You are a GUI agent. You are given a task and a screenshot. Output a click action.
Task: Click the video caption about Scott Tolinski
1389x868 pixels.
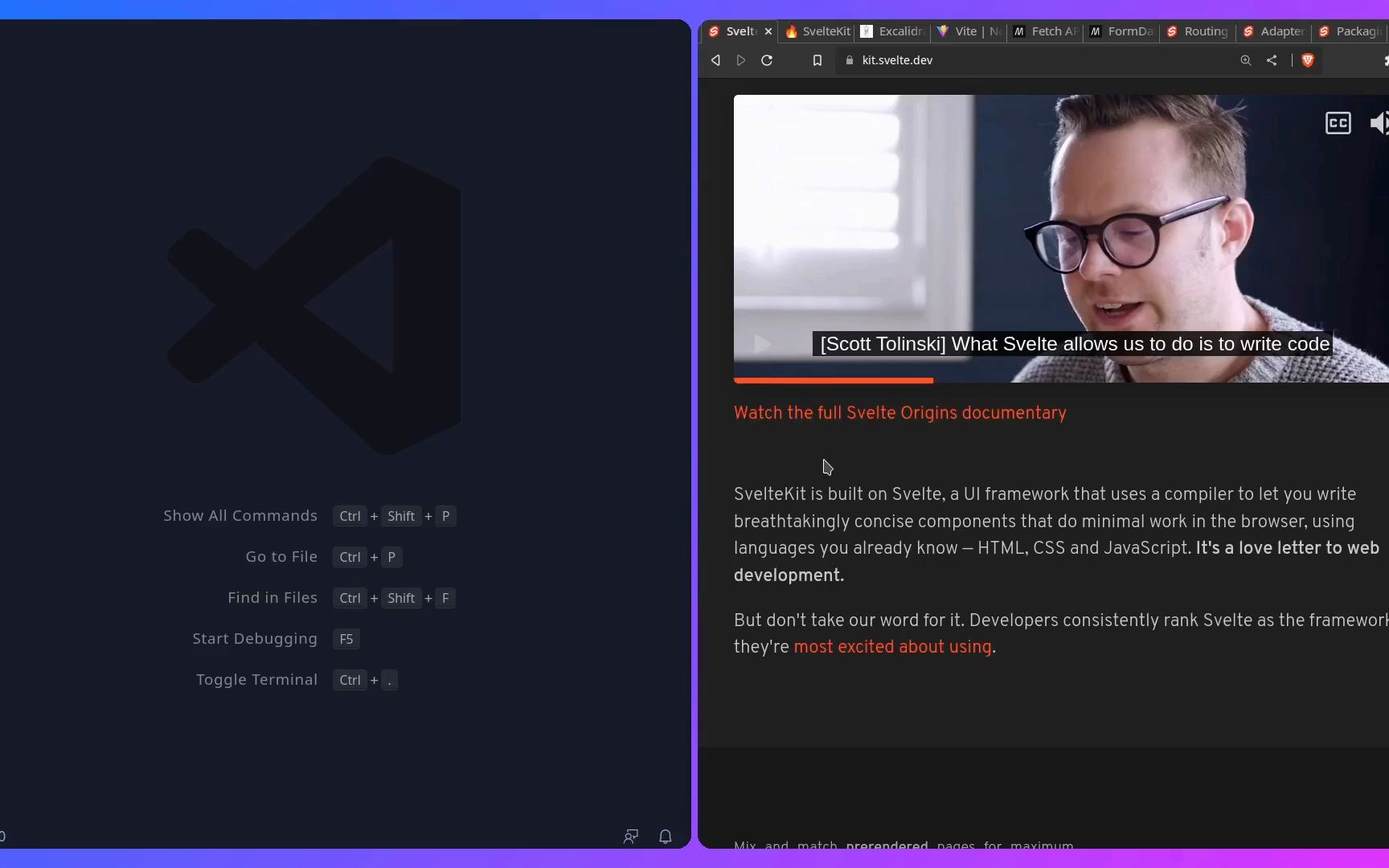tap(1074, 344)
